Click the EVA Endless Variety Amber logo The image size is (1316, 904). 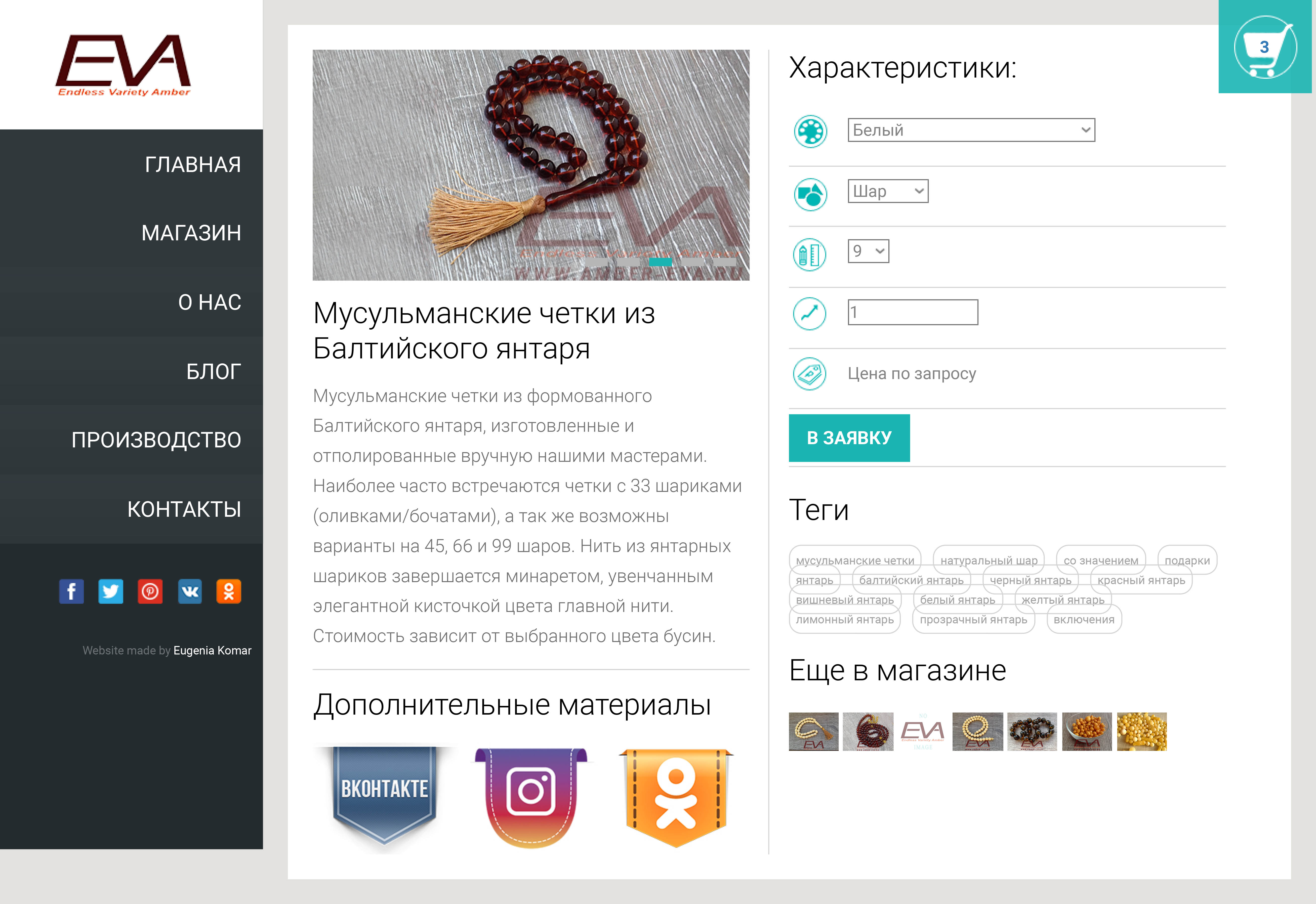[123, 66]
